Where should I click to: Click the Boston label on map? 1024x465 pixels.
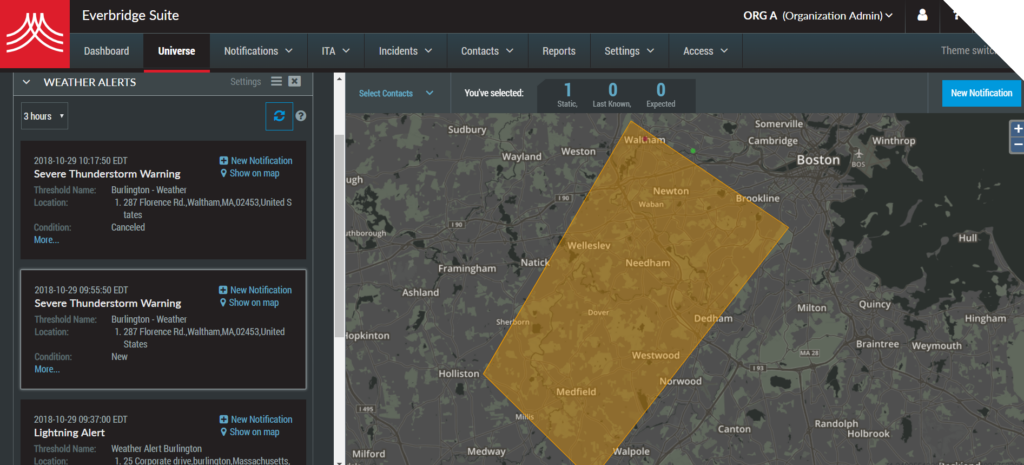coord(818,159)
